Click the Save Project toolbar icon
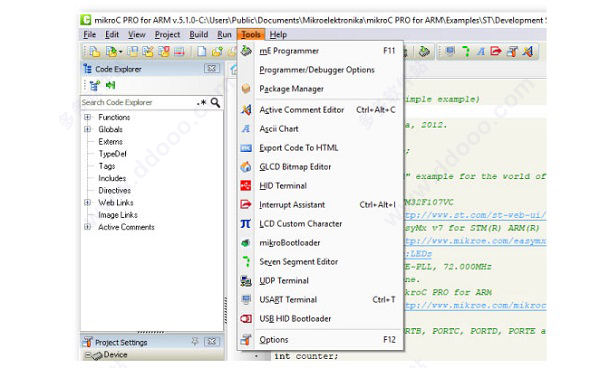The image size is (600, 368). tap(132, 51)
